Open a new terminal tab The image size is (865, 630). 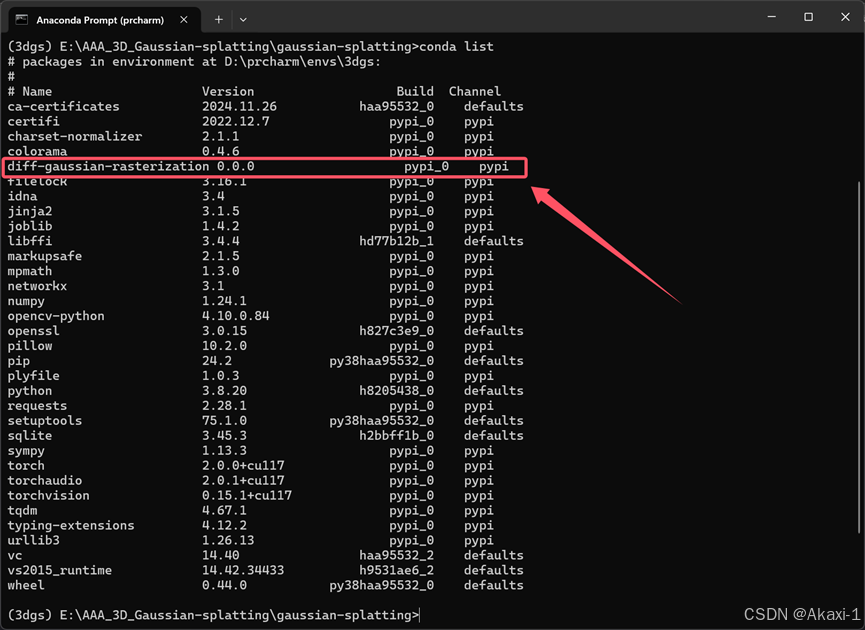point(219,20)
